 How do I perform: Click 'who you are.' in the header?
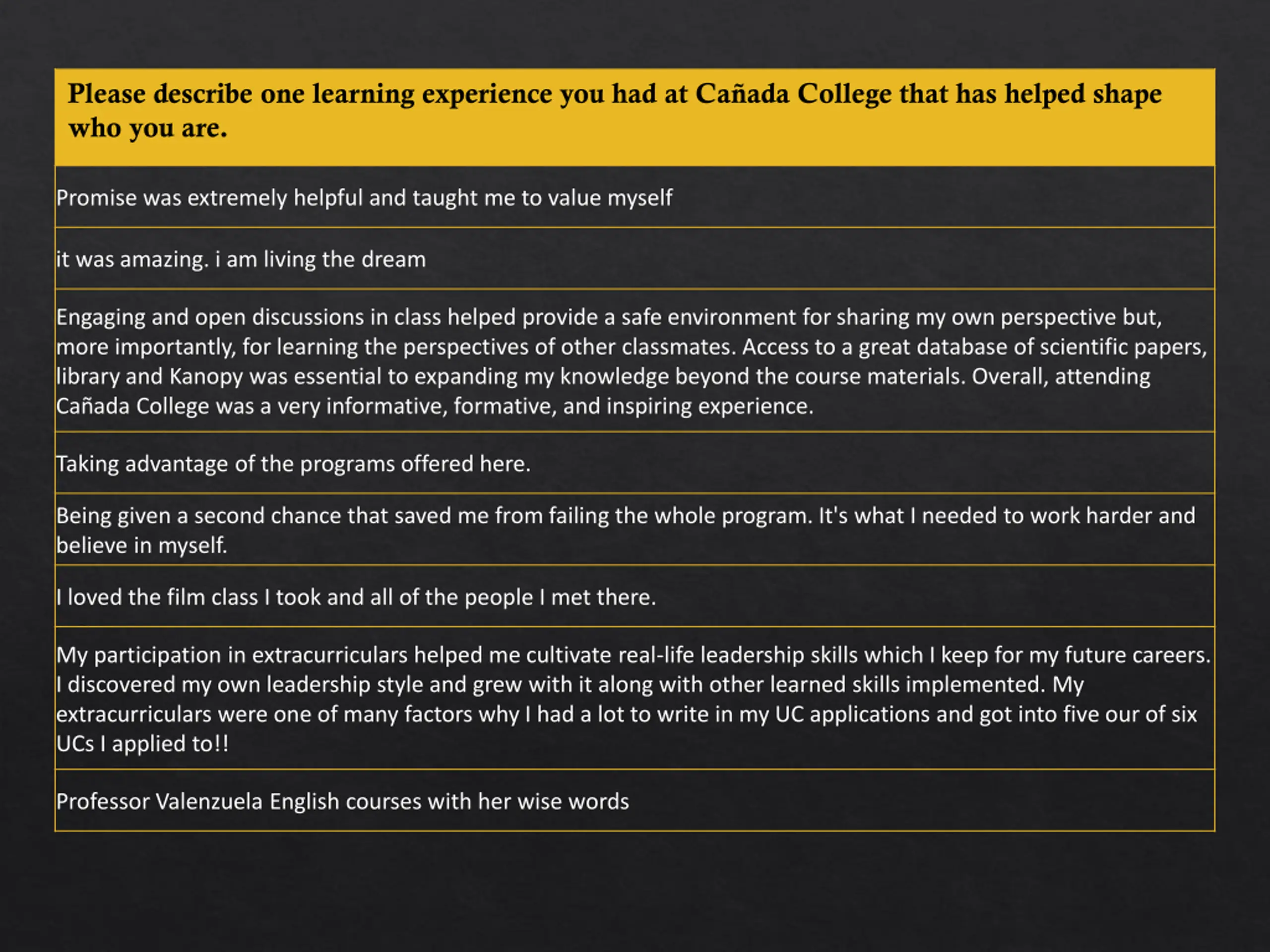148,128
